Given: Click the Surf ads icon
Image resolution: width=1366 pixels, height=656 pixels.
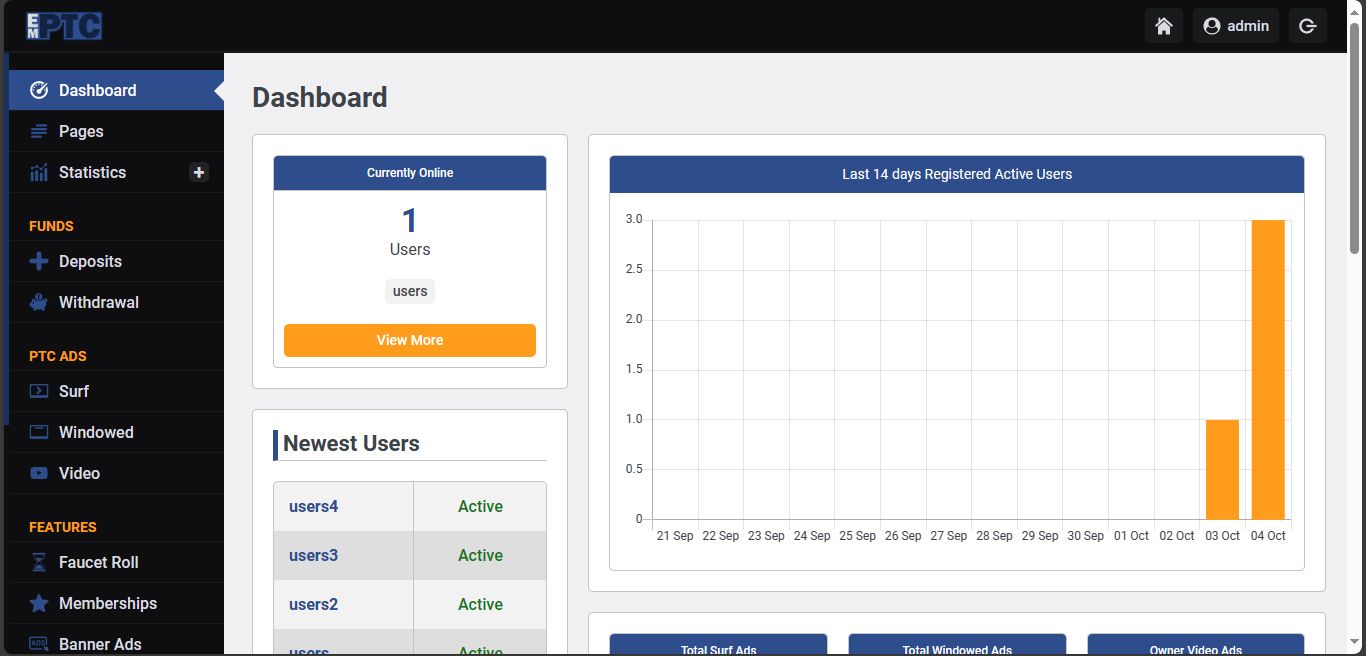Looking at the screenshot, I should tap(39, 391).
